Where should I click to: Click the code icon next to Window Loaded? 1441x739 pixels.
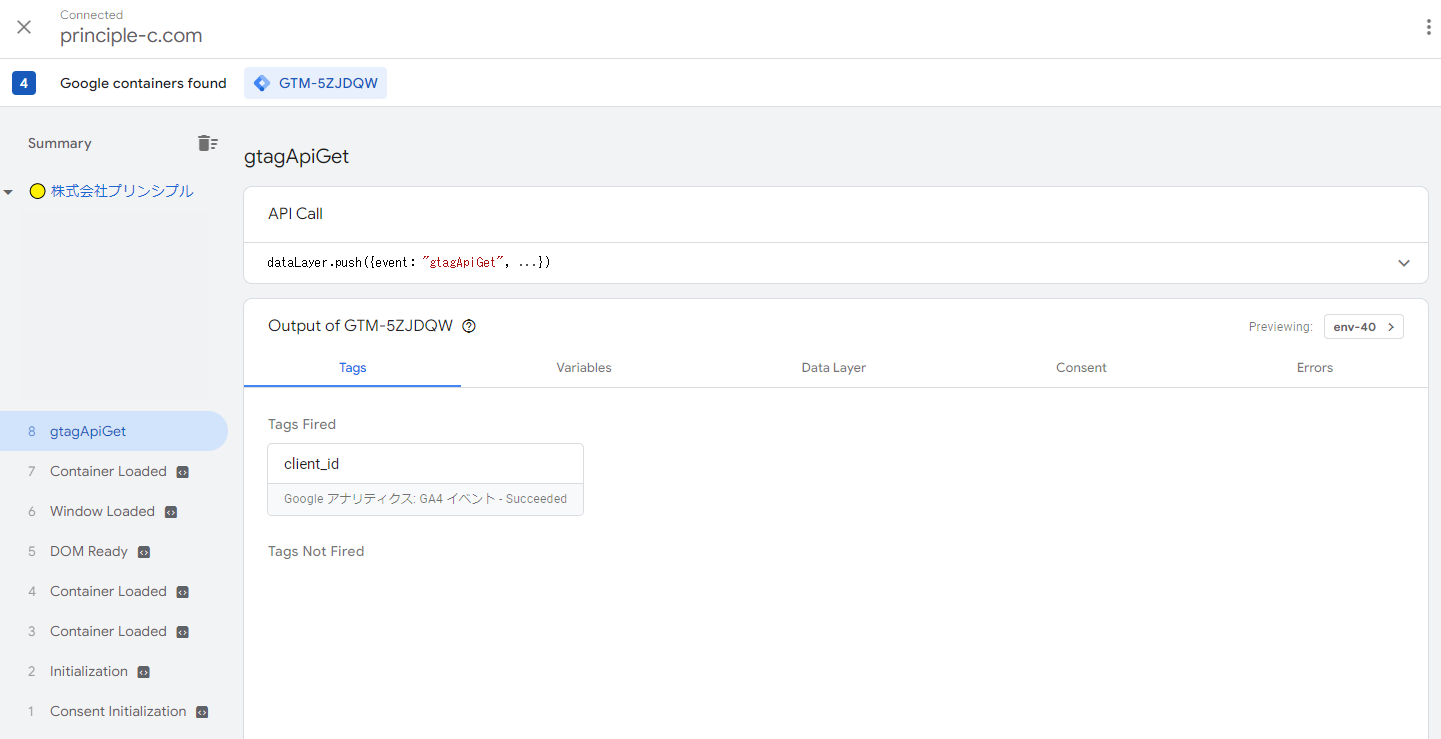pyautogui.click(x=171, y=512)
